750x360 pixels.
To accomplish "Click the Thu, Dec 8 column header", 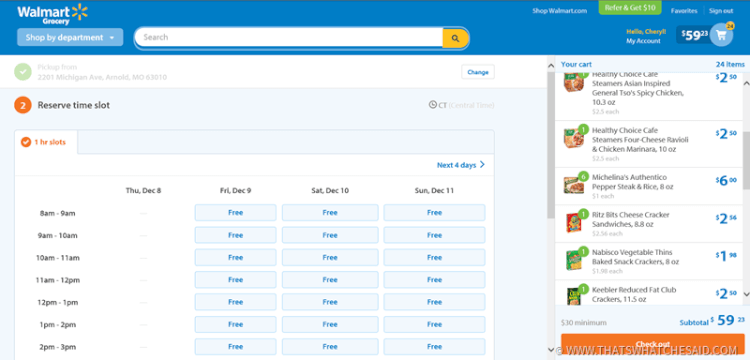I will [x=143, y=191].
